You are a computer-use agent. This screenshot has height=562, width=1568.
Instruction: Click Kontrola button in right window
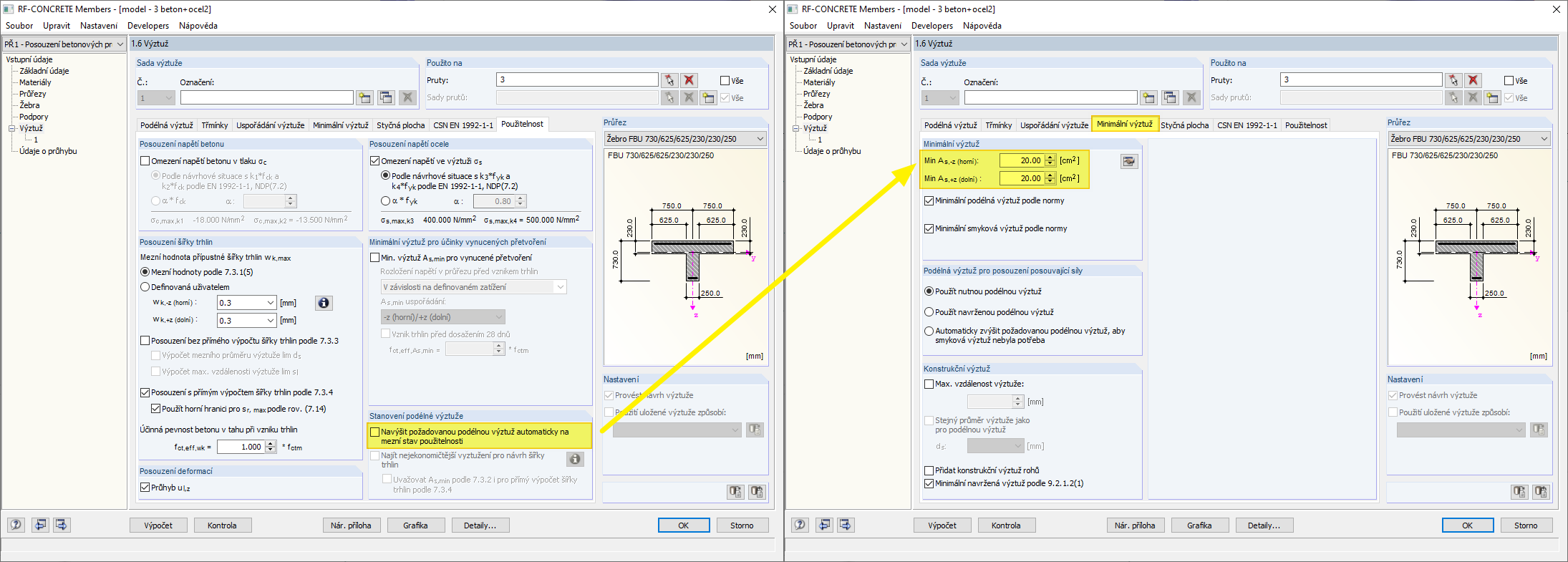click(1006, 525)
